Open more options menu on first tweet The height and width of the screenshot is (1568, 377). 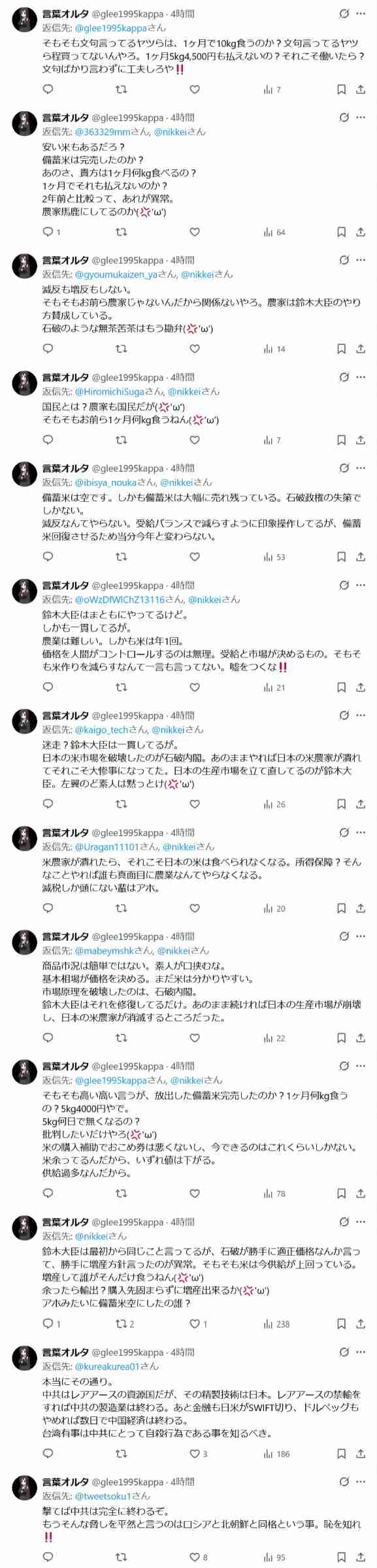(361, 14)
